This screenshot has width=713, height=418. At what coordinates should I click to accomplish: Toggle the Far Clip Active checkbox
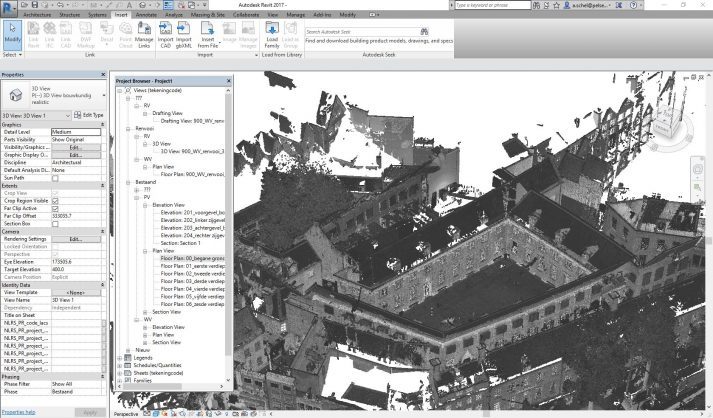pos(55,208)
